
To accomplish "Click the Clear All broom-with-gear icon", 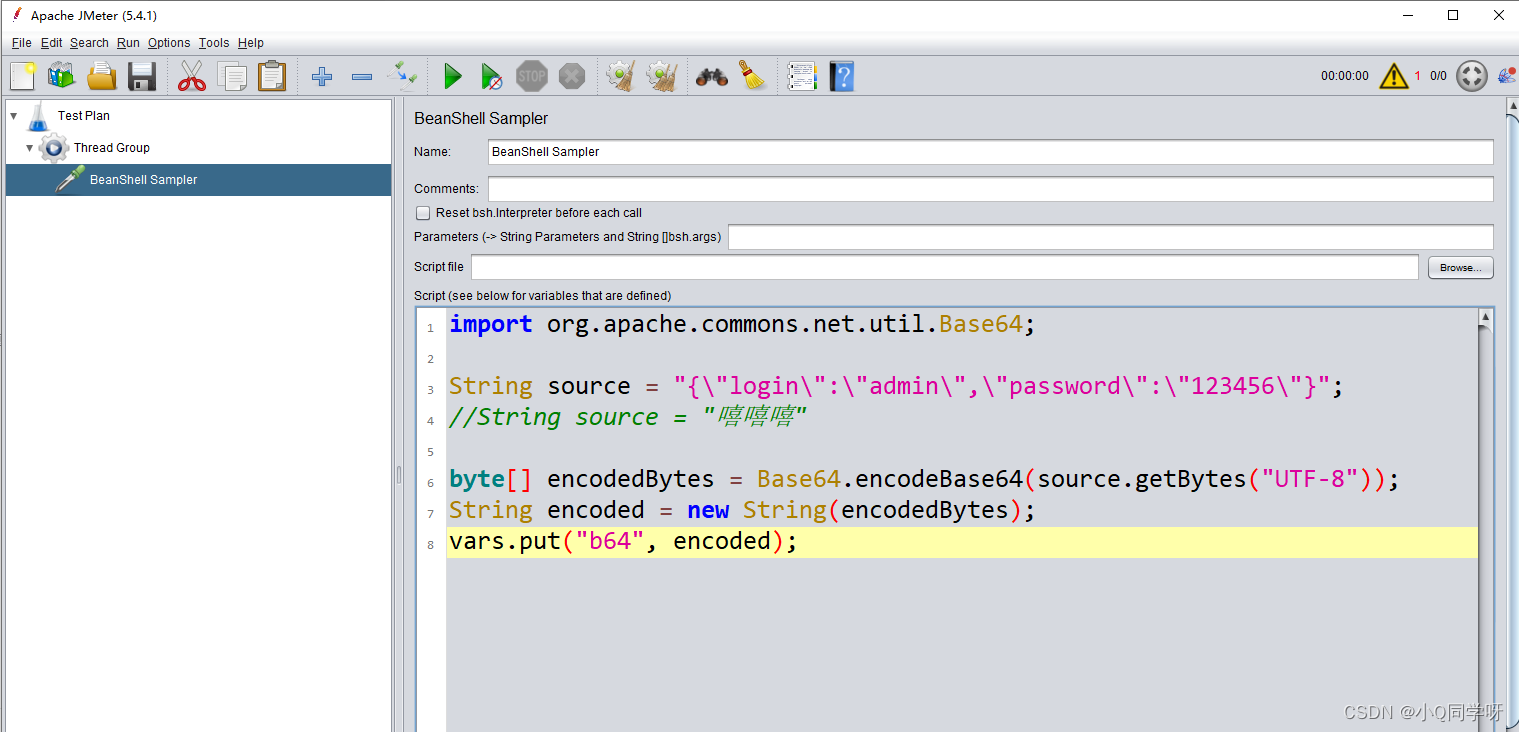I will point(659,75).
